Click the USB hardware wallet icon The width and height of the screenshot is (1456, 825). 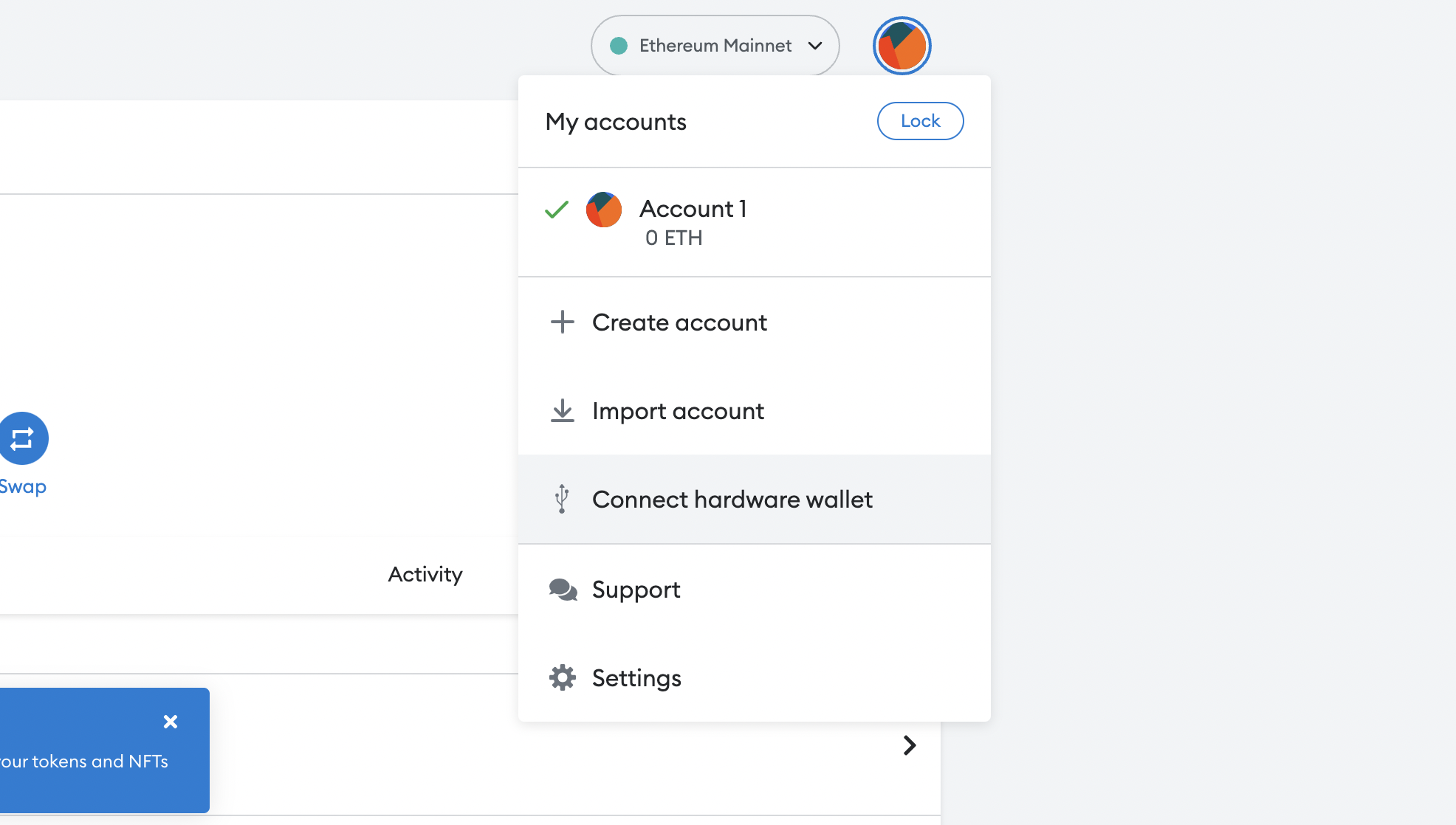pyautogui.click(x=562, y=499)
